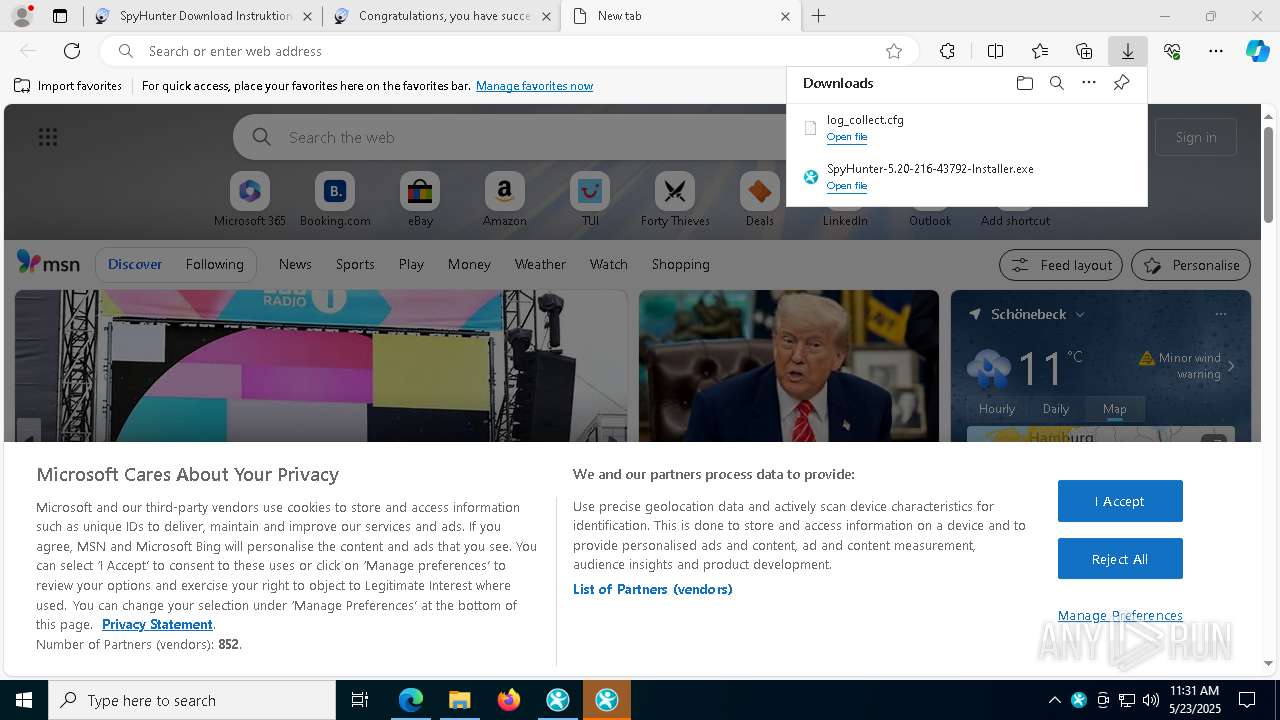
Task: Open Shopping category
Action: 681,264
